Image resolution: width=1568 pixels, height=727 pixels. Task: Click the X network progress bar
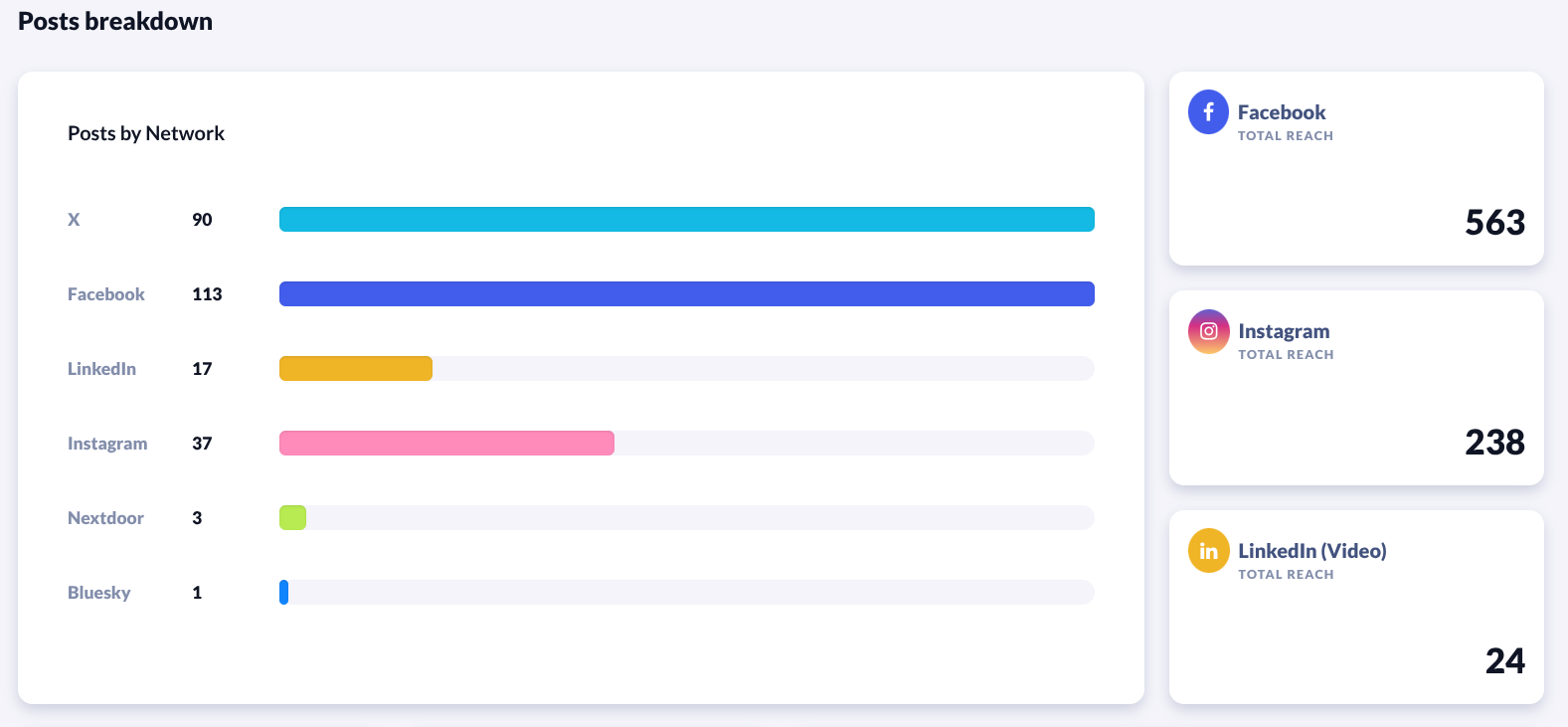coord(686,220)
